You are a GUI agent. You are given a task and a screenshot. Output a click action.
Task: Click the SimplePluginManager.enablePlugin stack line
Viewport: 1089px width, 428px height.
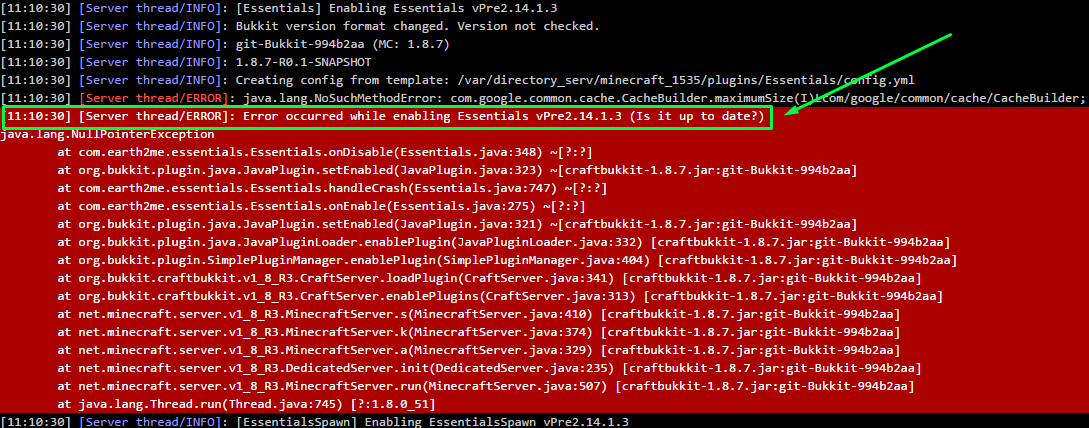507,261
